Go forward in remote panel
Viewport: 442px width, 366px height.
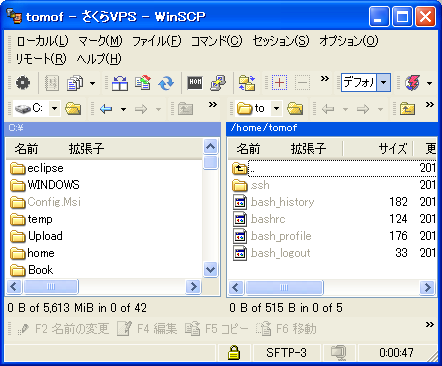click(x=363, y=109)
